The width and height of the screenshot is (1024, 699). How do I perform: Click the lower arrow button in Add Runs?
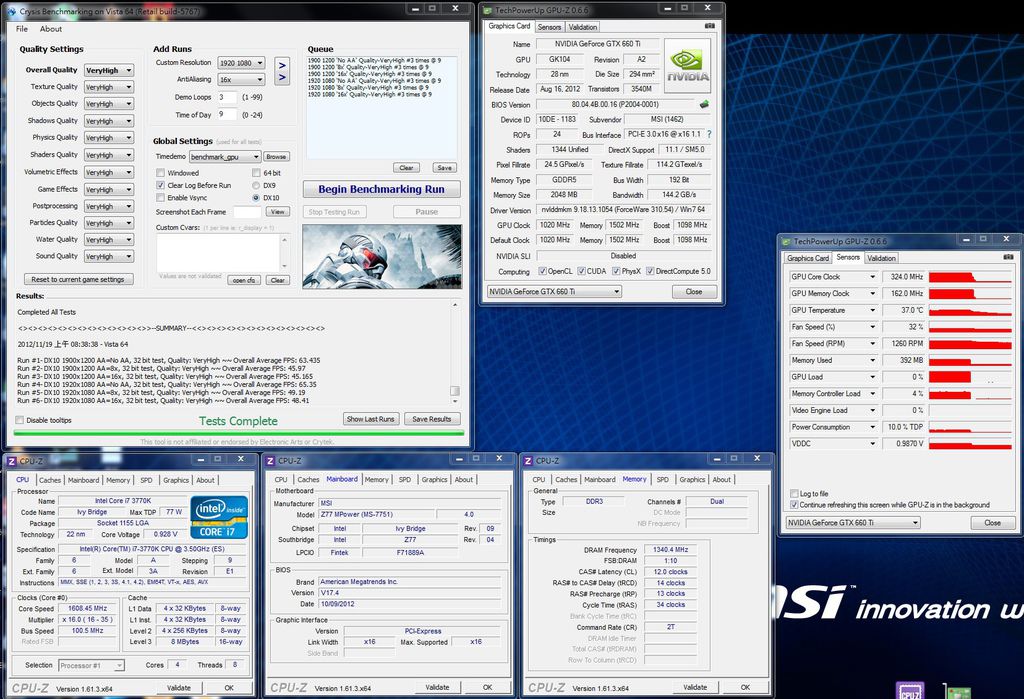282,78
